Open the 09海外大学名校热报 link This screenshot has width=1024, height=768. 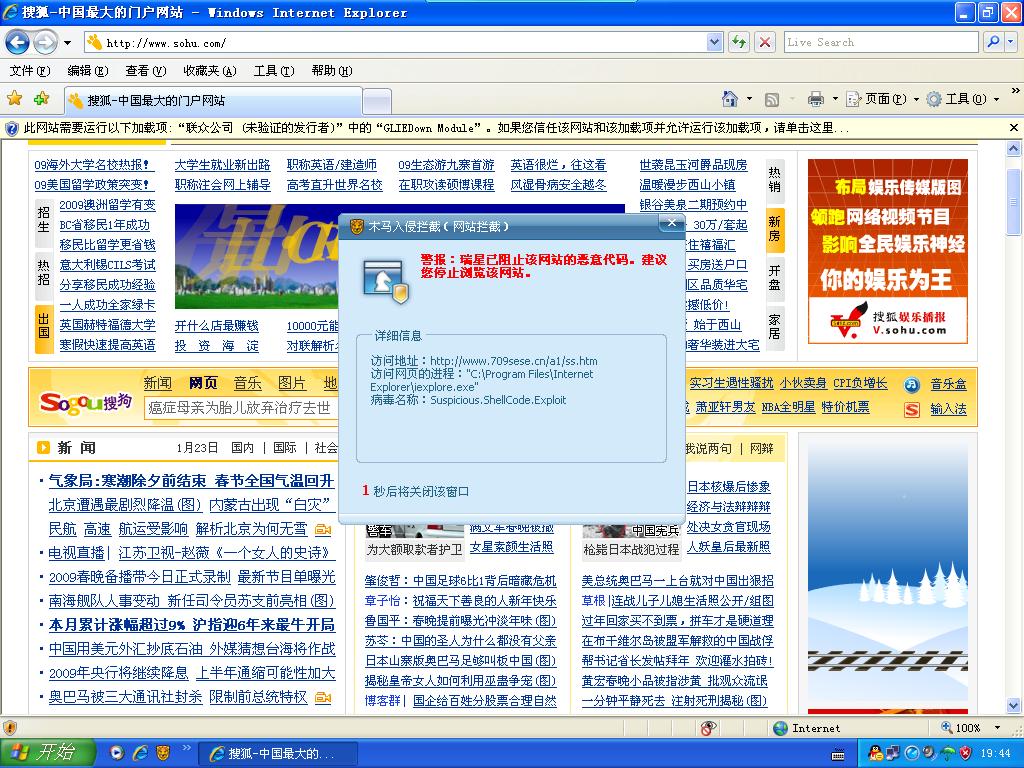(93, 165)
